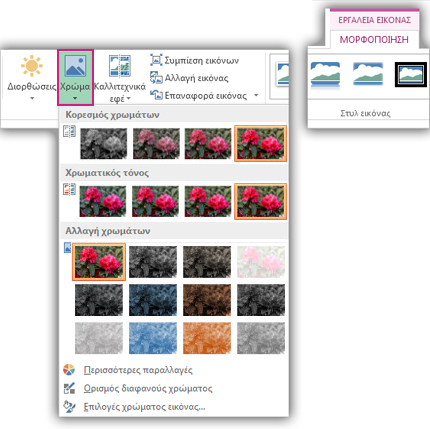The width and height of the screenshot is (430, 429).
Task: Apply the reflected picture style thumbnail
Action: (x=325, y=75)
